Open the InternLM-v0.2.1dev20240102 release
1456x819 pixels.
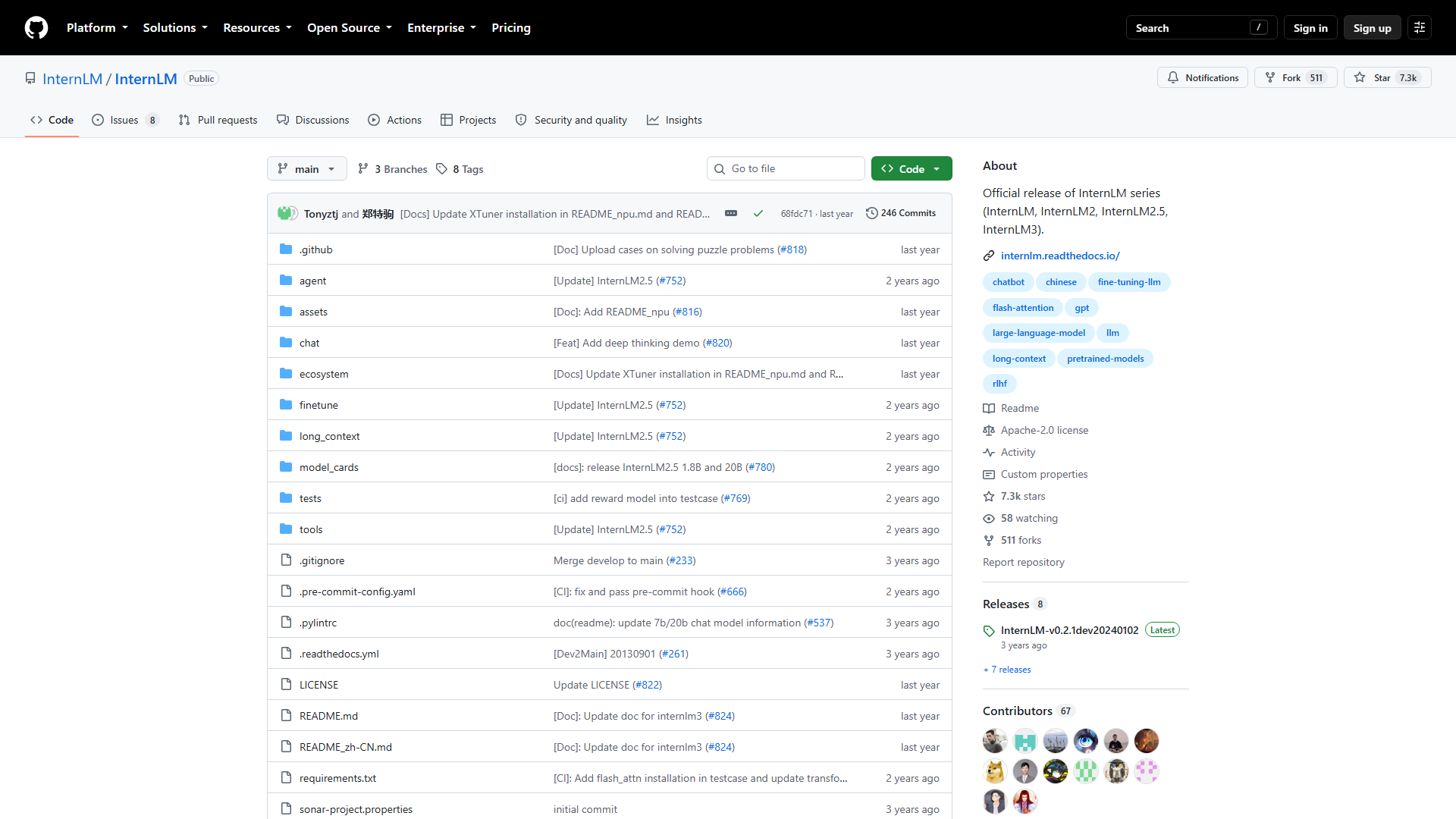[1069, 630]
